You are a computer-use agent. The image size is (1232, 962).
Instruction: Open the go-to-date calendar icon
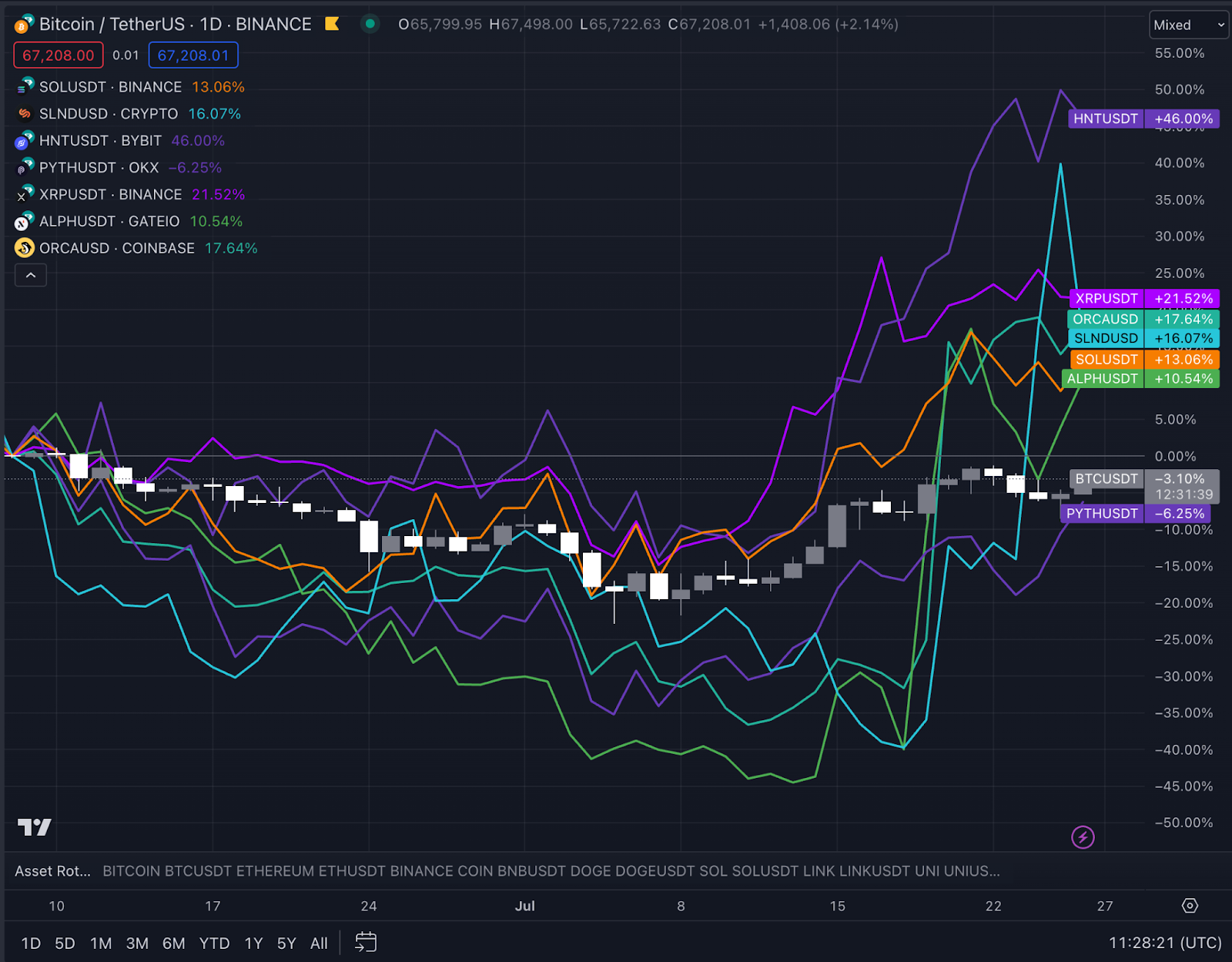tap(366, 942)
